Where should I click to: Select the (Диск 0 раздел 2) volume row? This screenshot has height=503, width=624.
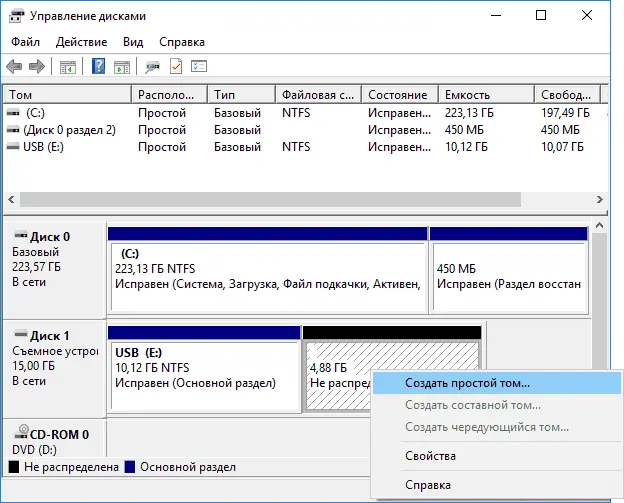(x=305, y=130)
